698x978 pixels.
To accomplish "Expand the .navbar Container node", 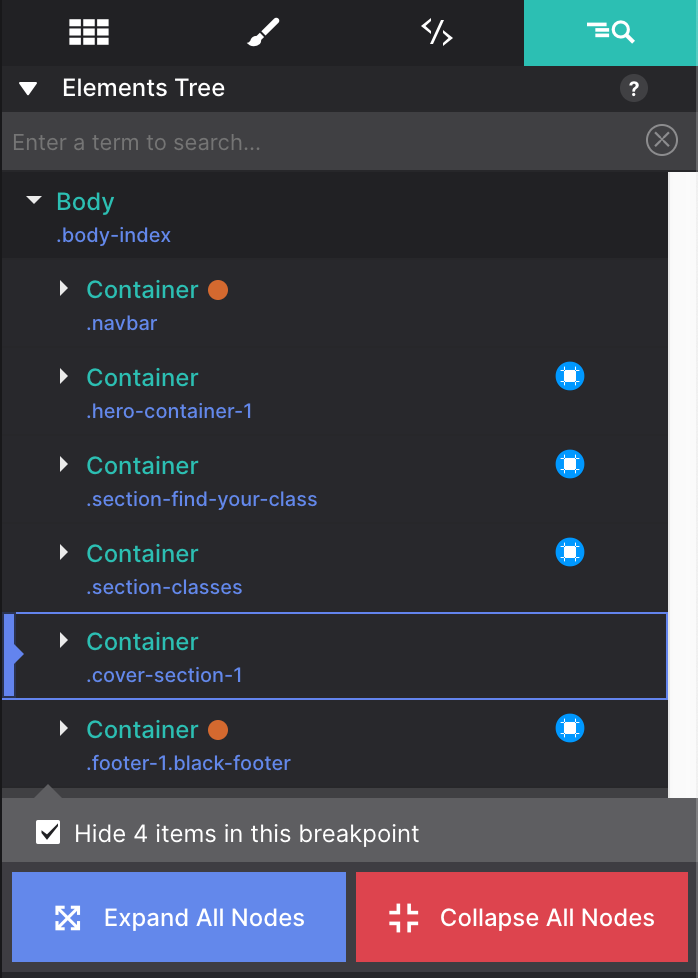I will coord(64,288).
